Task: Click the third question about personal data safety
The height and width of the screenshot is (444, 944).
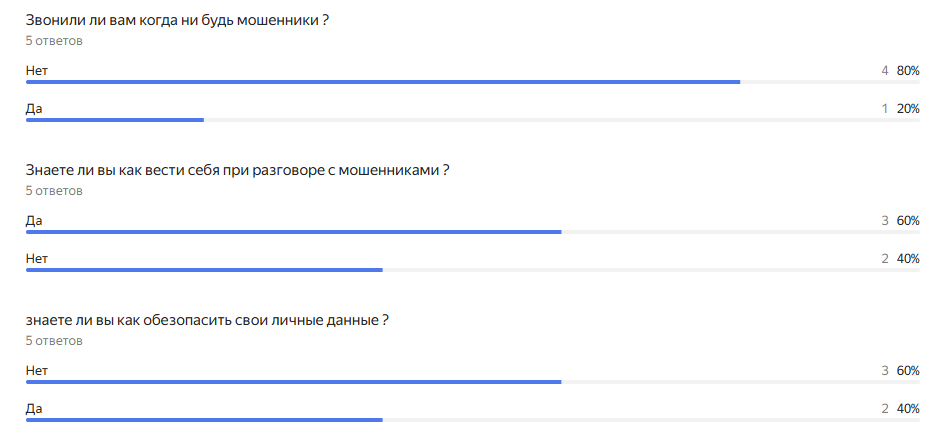Action: click(x=207, y=321)
